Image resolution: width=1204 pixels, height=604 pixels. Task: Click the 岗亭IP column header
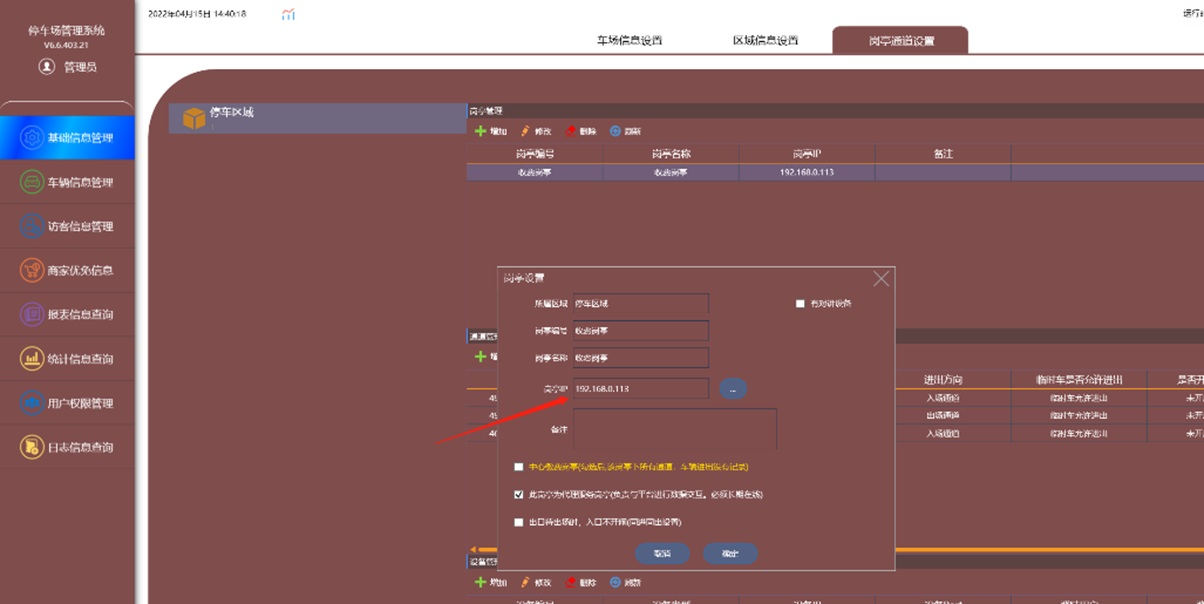point(807,154)
